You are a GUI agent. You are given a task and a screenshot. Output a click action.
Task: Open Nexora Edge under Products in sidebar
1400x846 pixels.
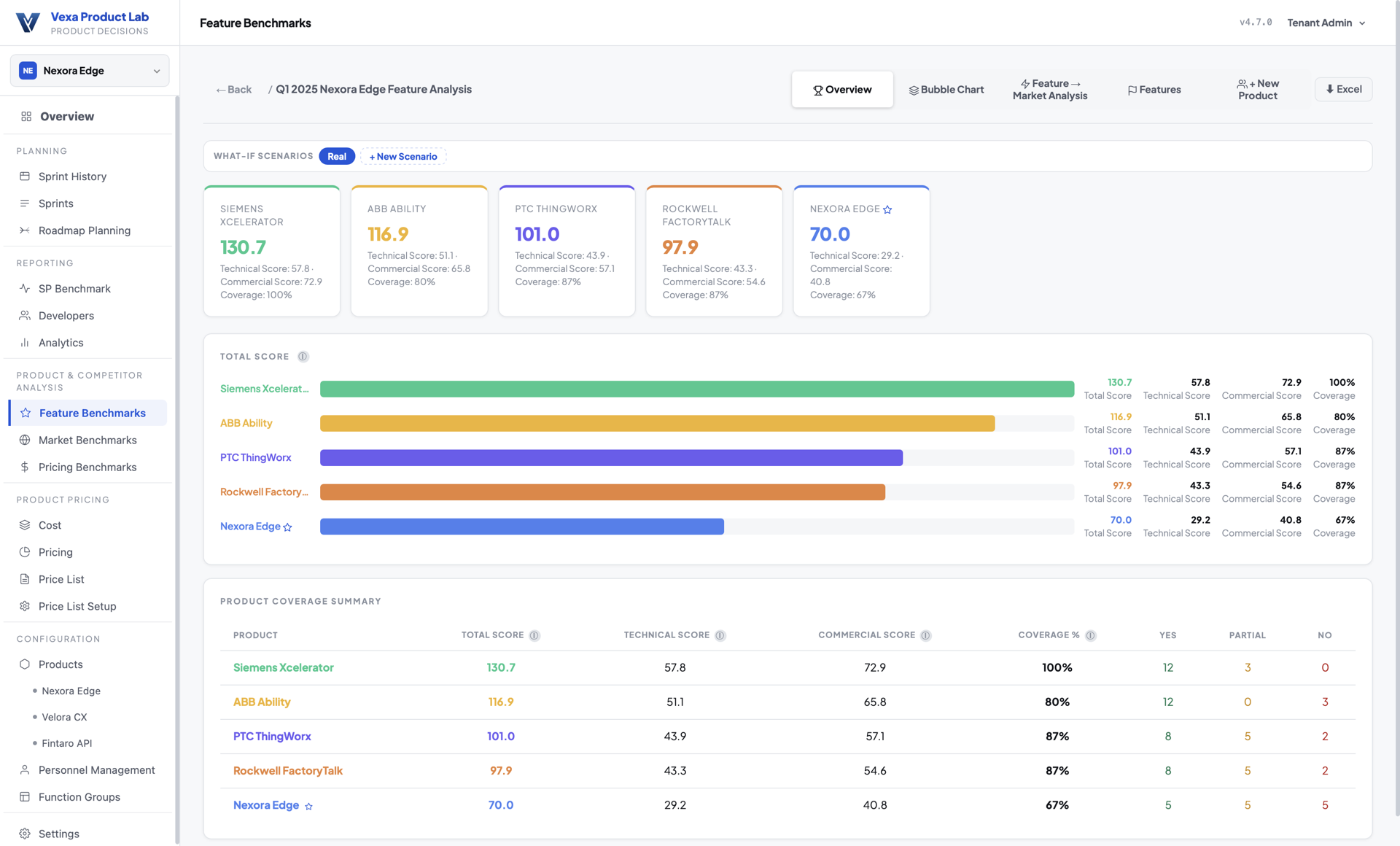point(71,691)
